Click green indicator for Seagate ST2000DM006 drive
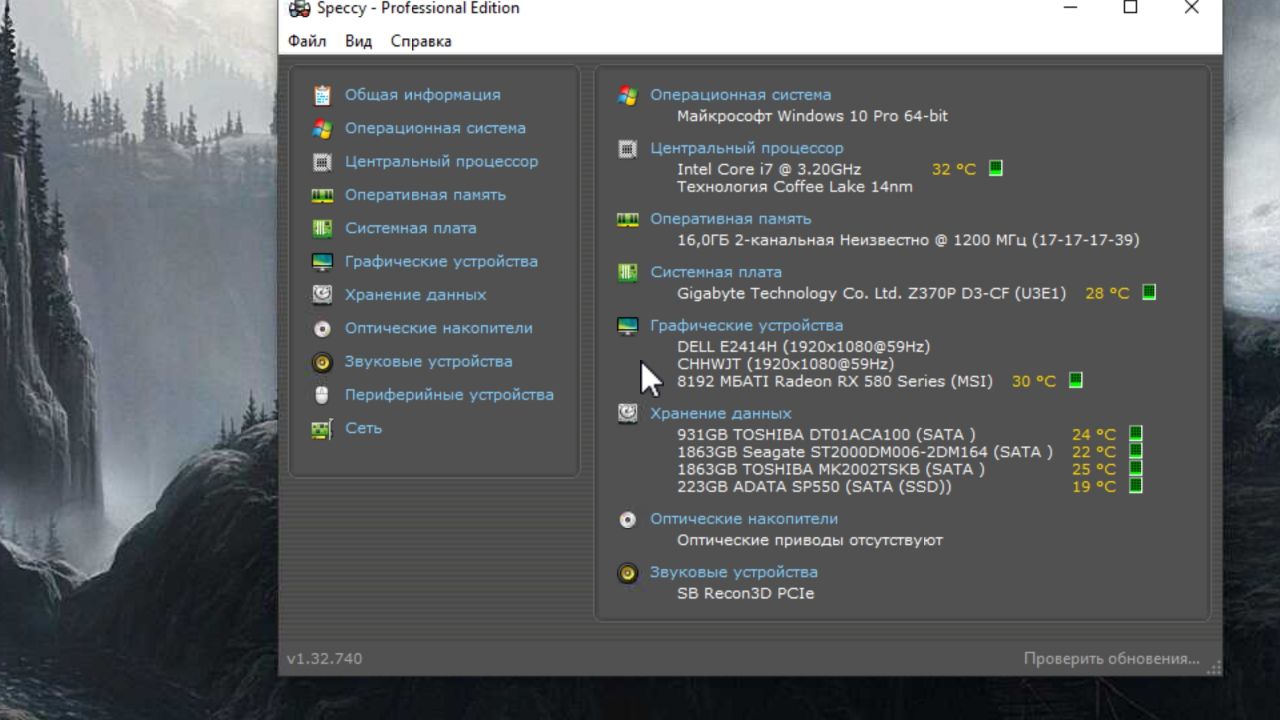The width and height of the screenshot is (1280, 720). 1136,451
